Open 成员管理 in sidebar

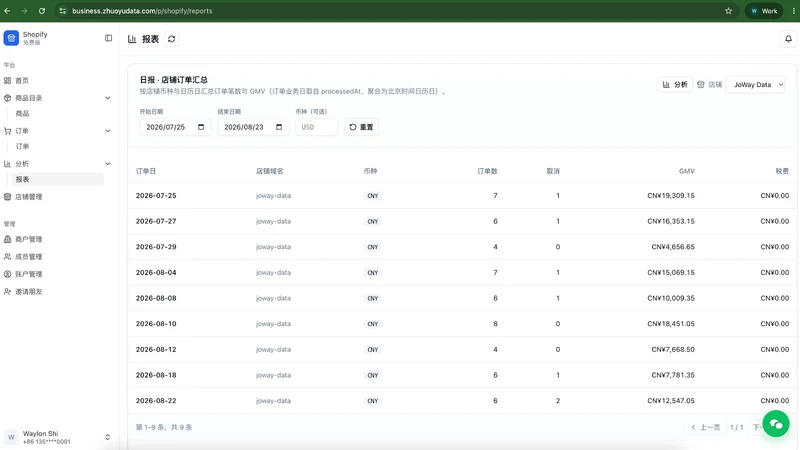(x=29, y=257)
